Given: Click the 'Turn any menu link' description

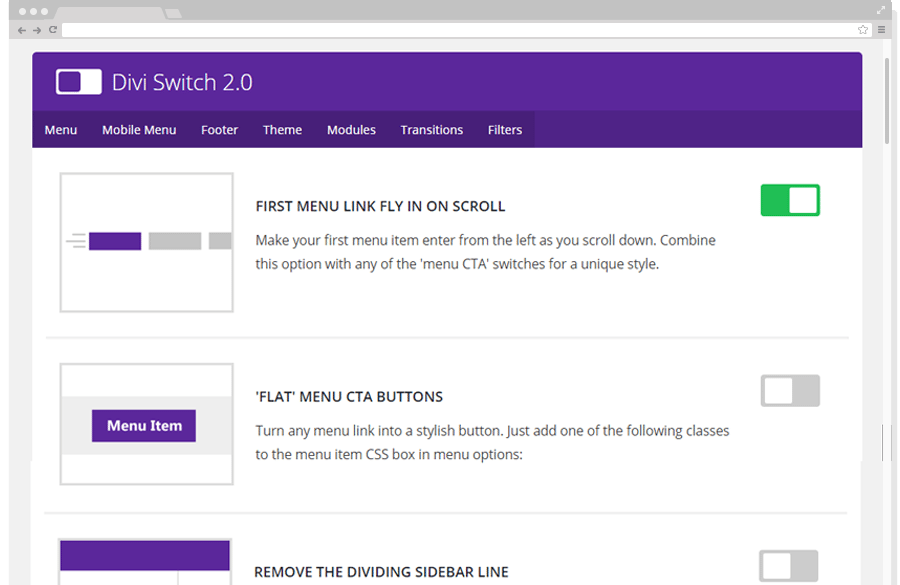Looking at the screenshot, I should (x=492, y=443).
